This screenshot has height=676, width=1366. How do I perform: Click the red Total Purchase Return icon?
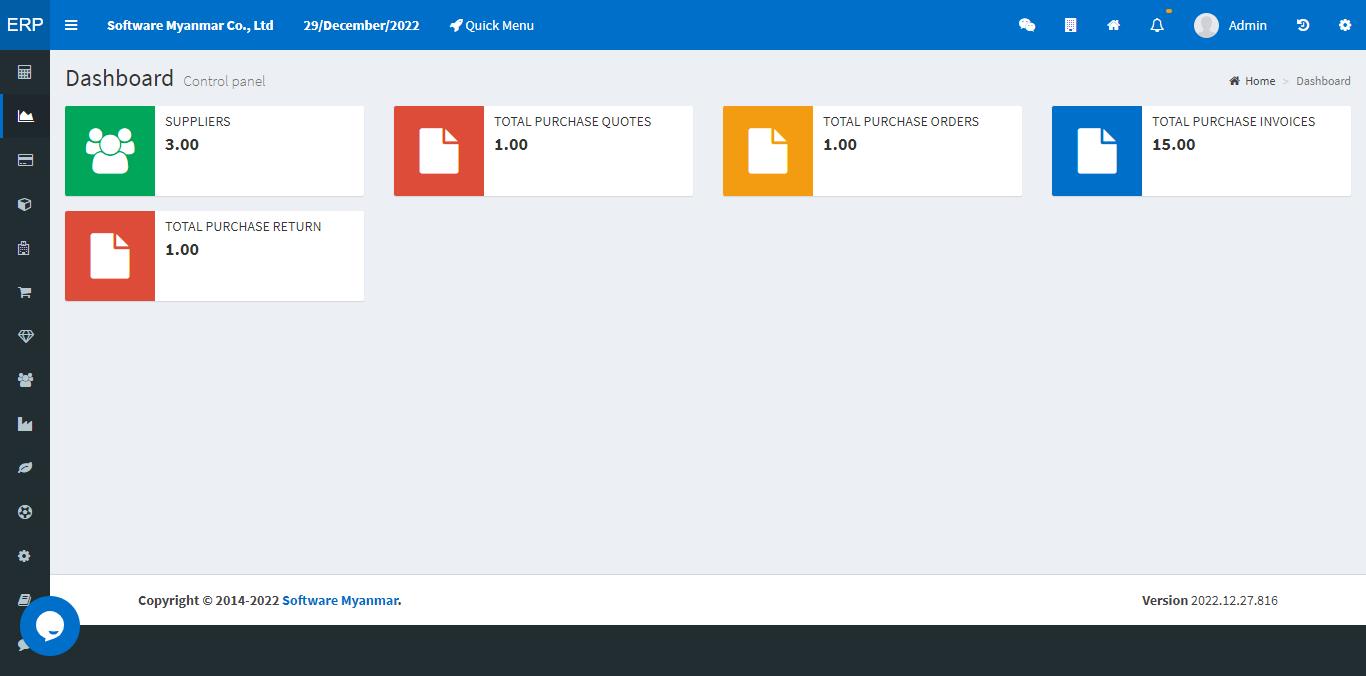click(110, 256)
